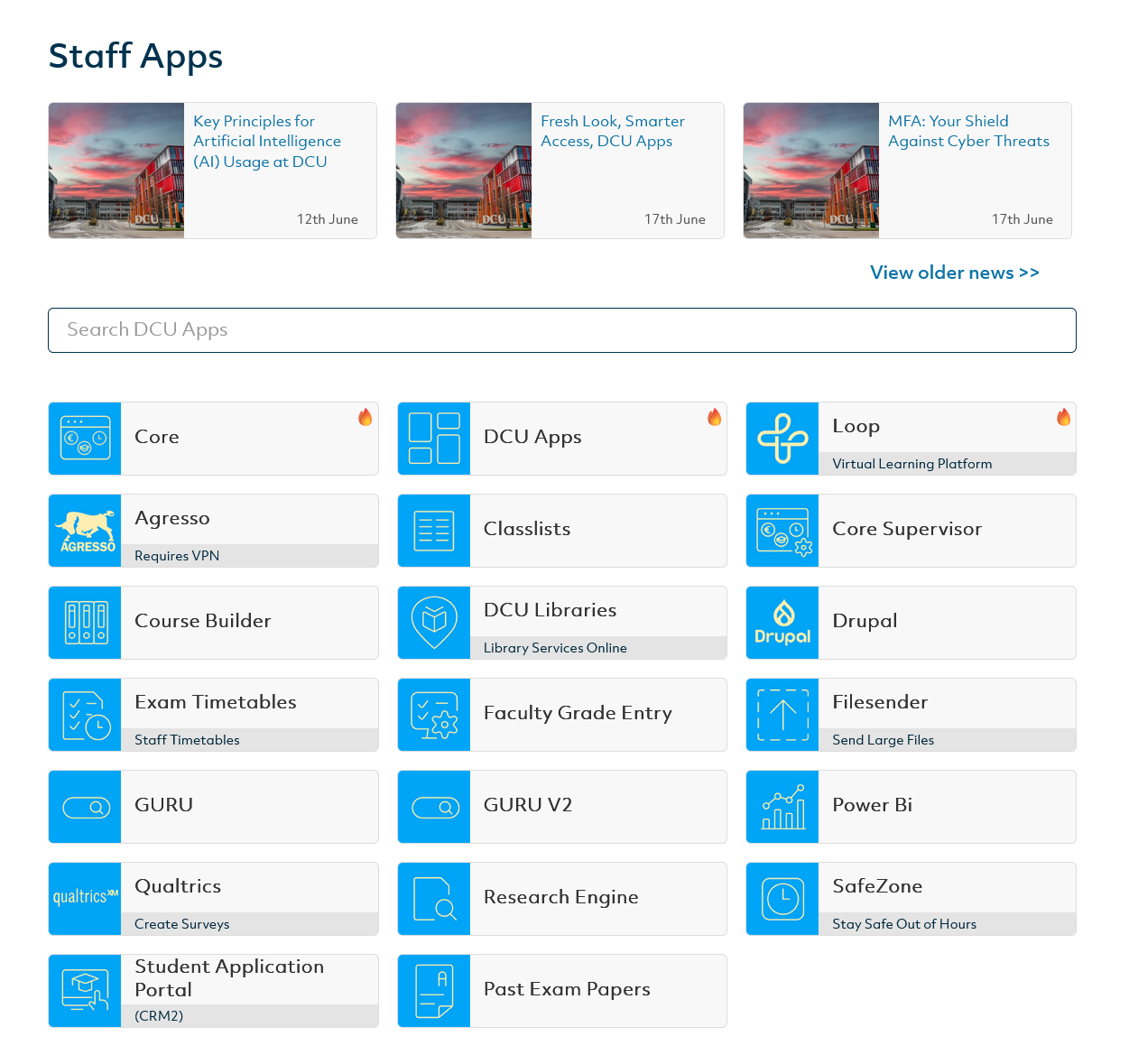
Task: Open the Core app title
Action: (x=157, y=437)
